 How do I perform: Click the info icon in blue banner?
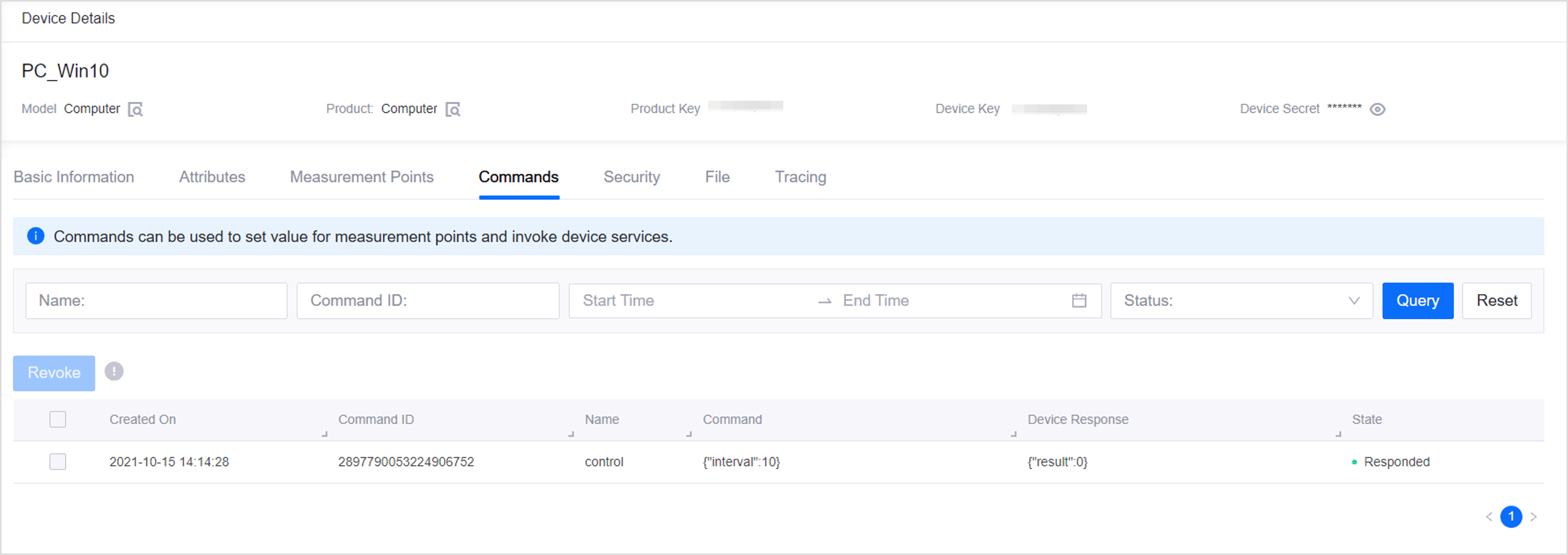click(x=36, y=236)
